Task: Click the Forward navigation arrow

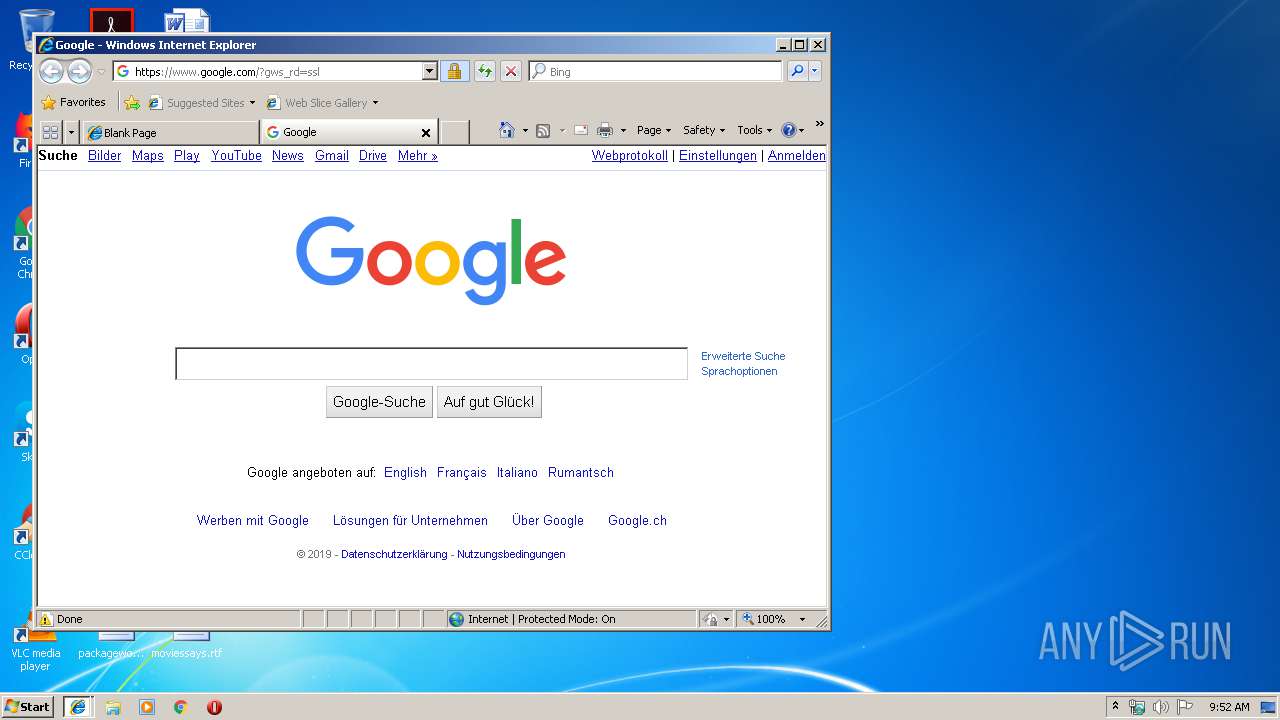Action: coord(79,71)
